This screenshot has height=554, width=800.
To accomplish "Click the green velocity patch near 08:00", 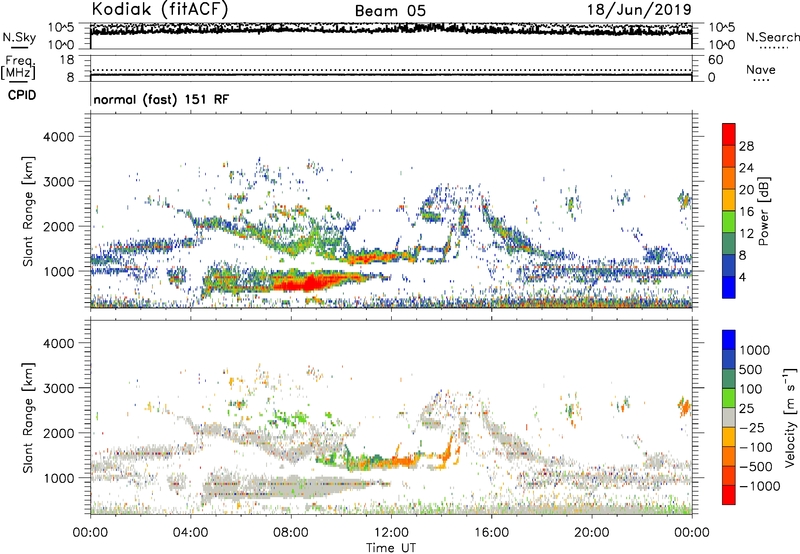I will tap(291, 417).
